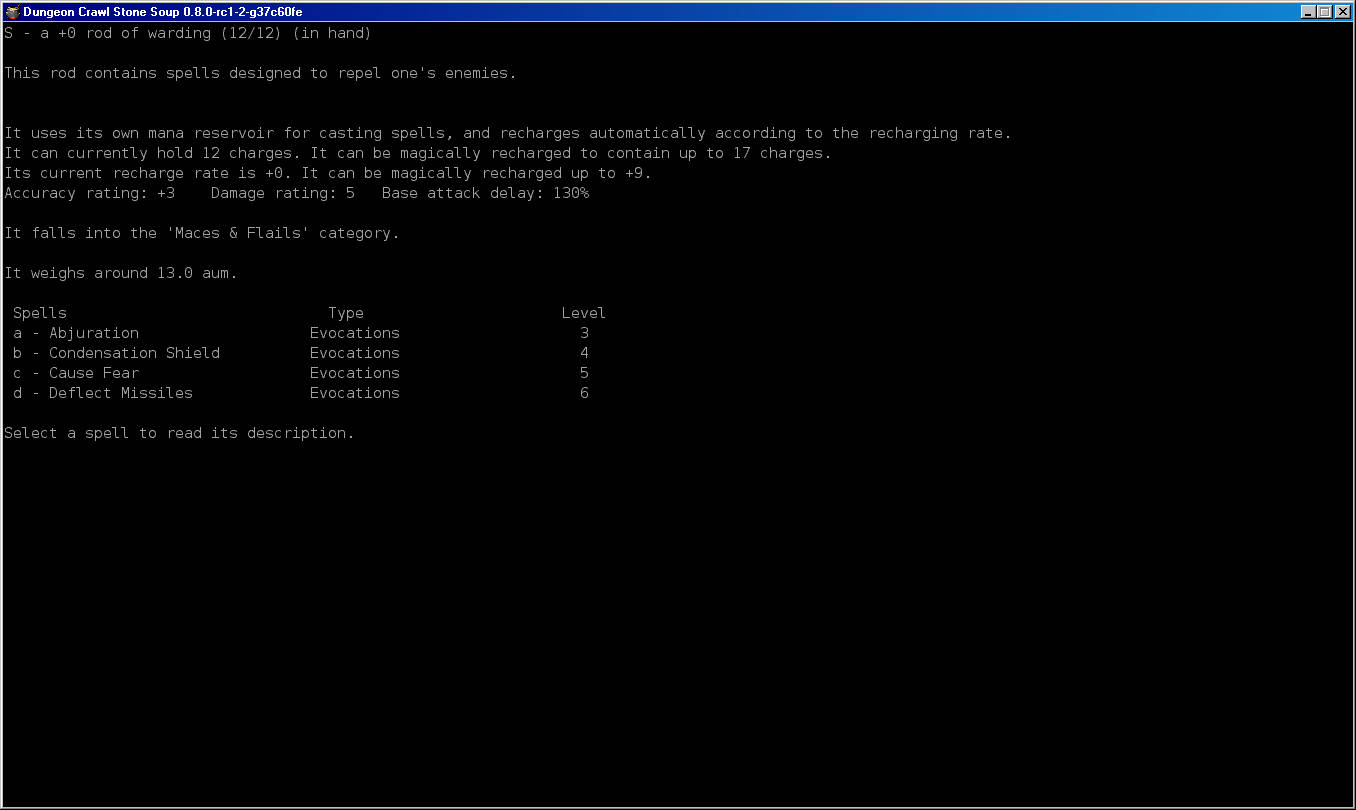Image resolution: width=1356 pixels, height=810 pixels.
Task: Click level '5' in the Cause Fear row
Action: point(584,373)
